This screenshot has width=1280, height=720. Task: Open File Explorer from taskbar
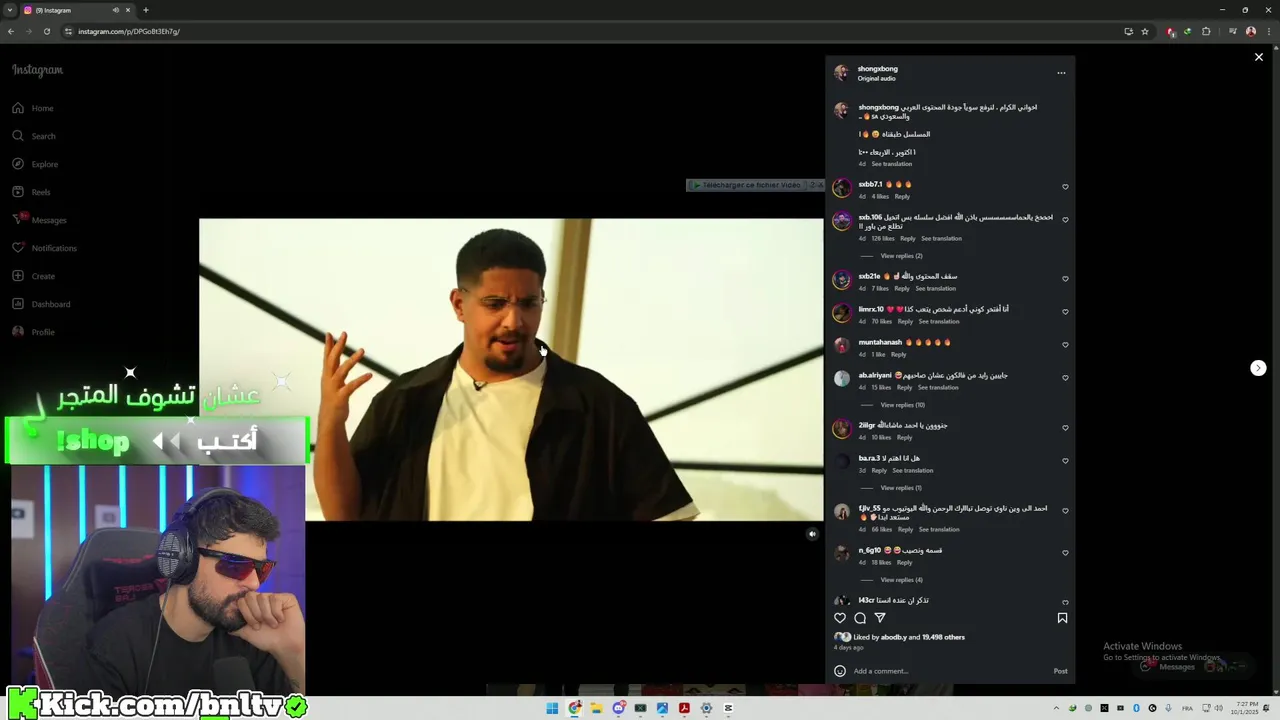coord(596,708)
